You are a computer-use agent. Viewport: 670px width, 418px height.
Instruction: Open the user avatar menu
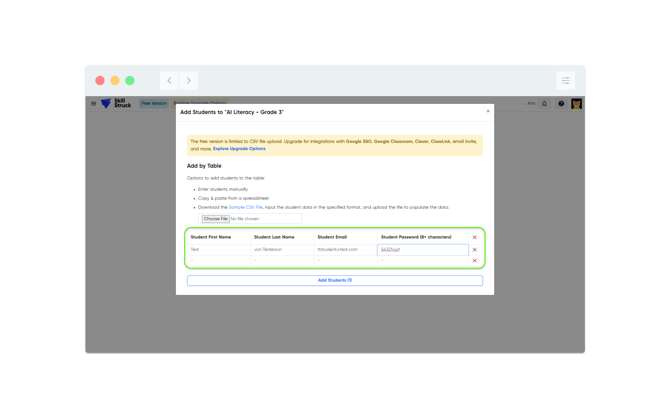[x=576, y=103]
